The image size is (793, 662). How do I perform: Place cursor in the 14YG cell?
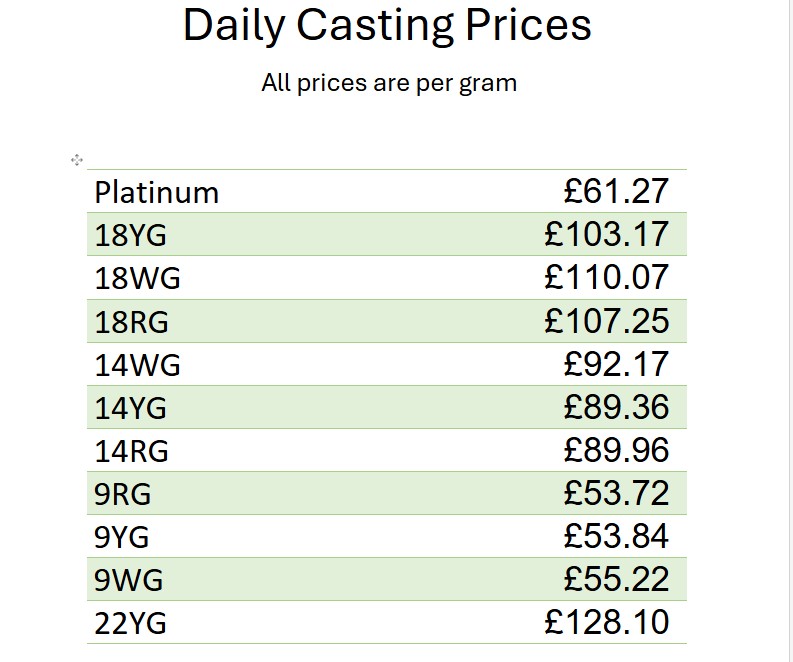(x=131, y=408)
